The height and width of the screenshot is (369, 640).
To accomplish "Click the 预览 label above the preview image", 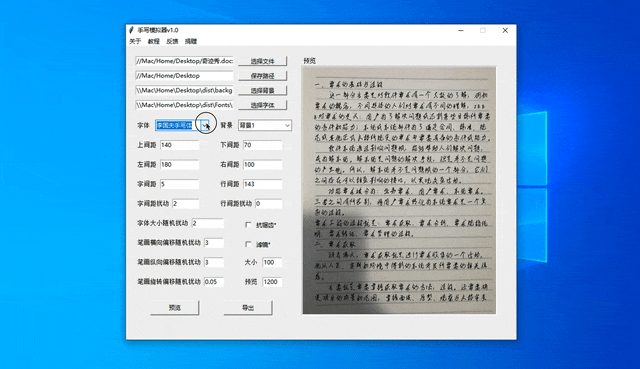I will [309, 61].
